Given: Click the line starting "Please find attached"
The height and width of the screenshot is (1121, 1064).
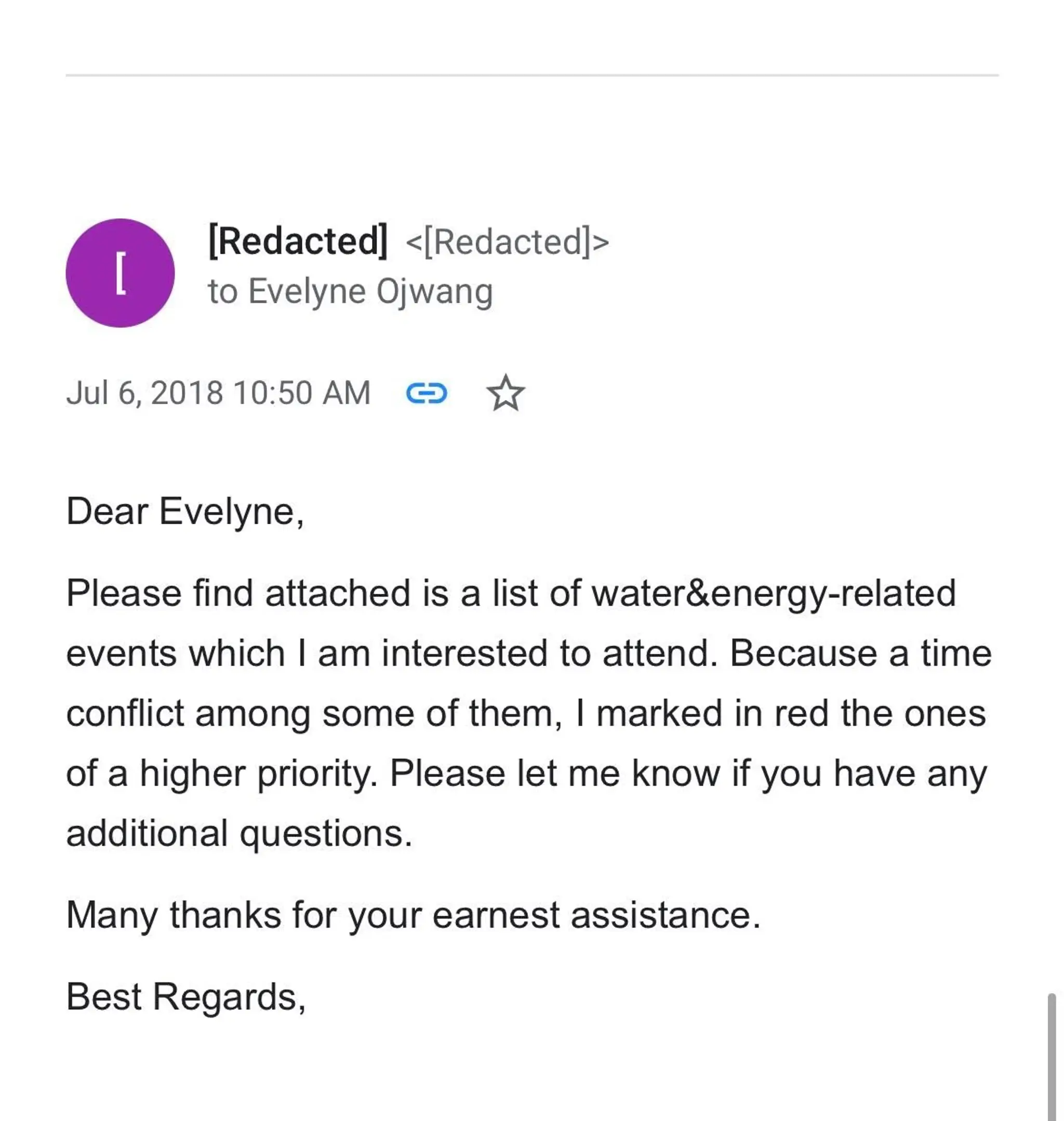Looking at the screenshot, I should pyautogui.click(x=511, y=594).
